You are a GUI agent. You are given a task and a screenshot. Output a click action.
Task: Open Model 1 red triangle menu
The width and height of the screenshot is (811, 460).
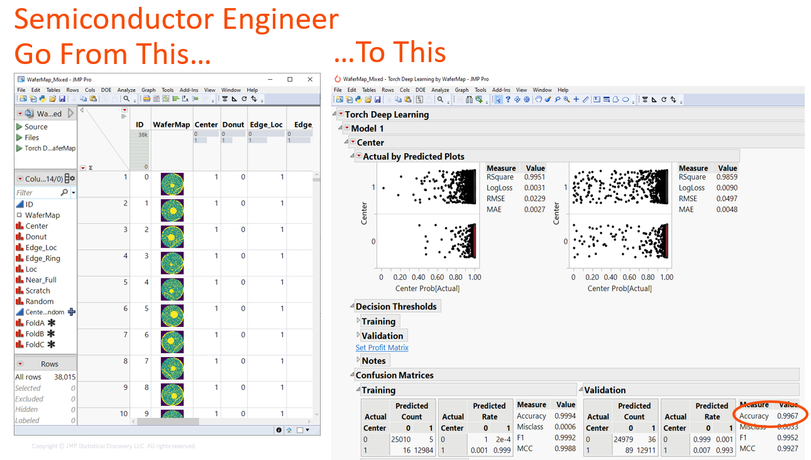tap(347, 128)
